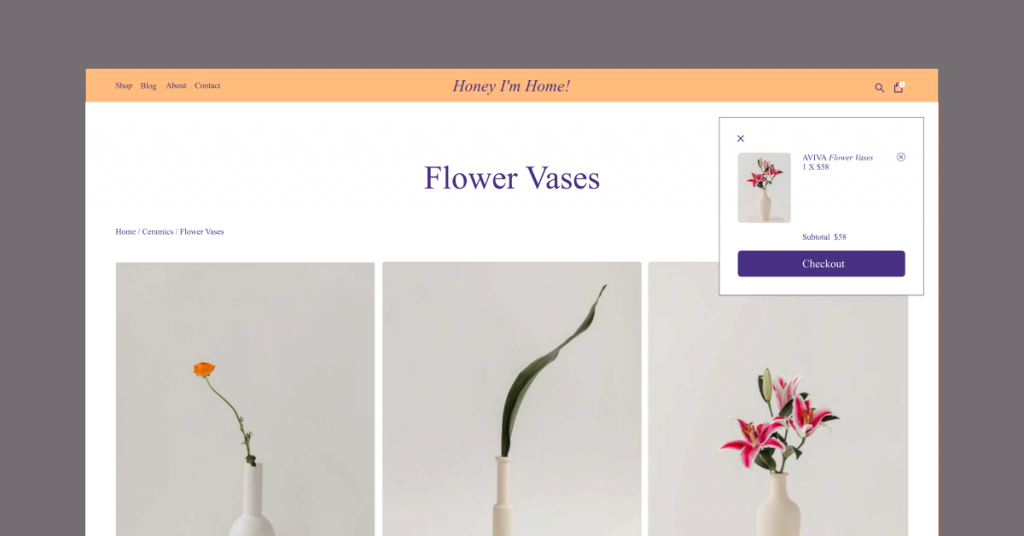Open the shopping bag cart icon

[899, 87]
